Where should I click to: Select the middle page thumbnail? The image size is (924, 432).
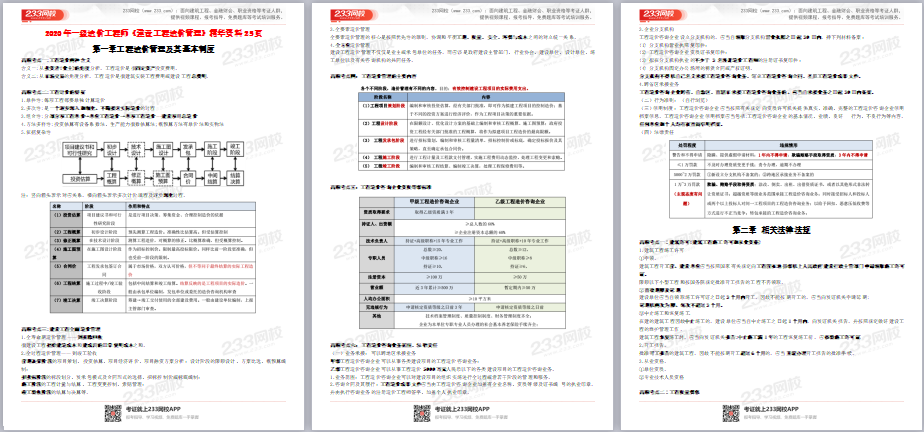[x=462, y=216]
